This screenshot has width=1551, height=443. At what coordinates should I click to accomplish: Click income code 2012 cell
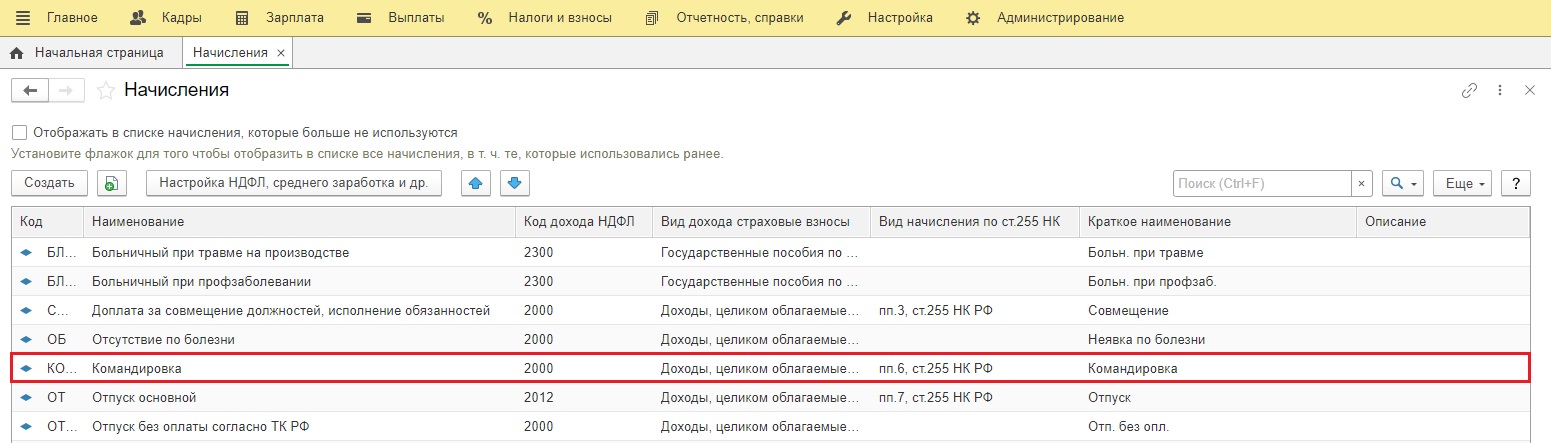584,397
